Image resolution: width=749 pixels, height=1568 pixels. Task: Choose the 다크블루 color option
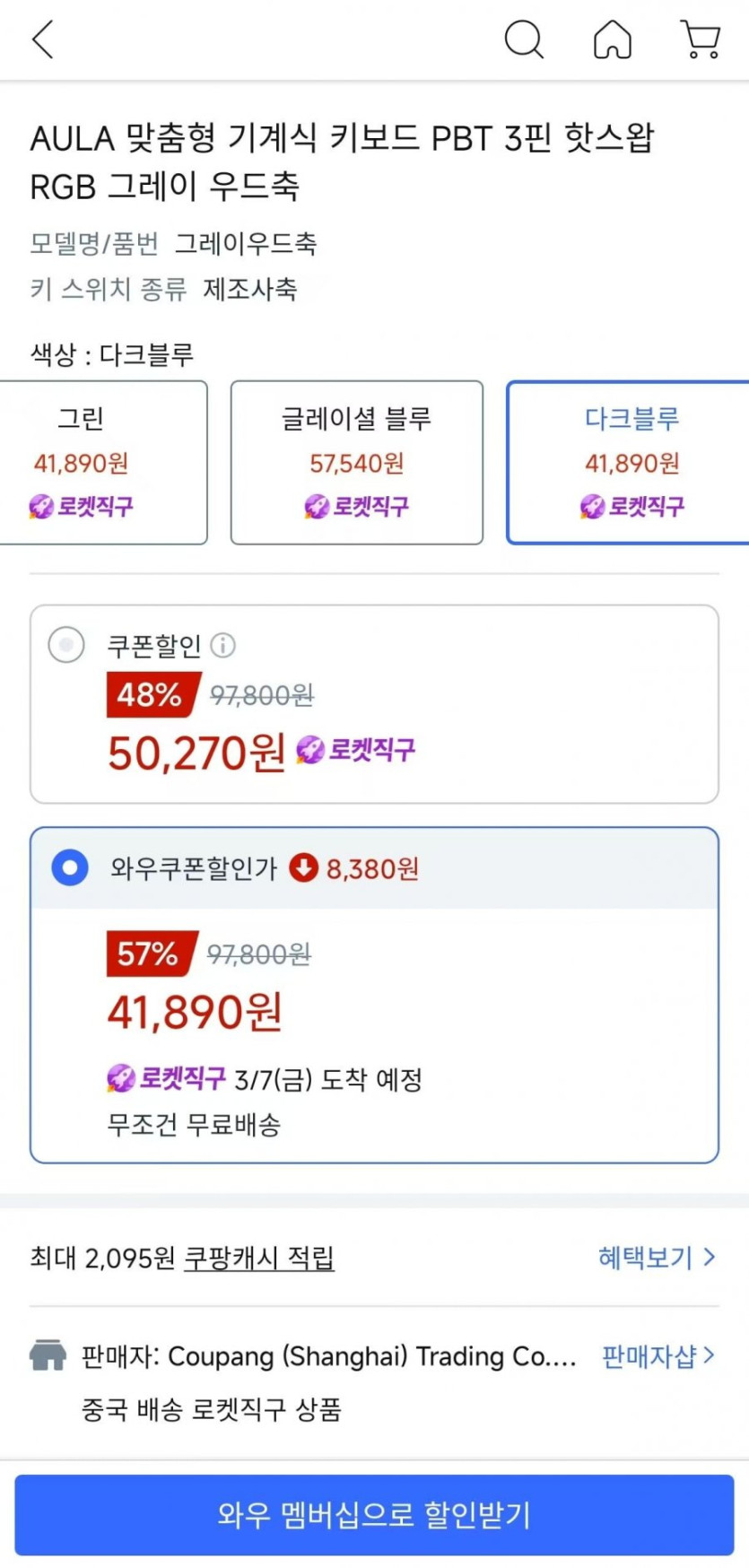pyautogui.click(x=630, y=463)
